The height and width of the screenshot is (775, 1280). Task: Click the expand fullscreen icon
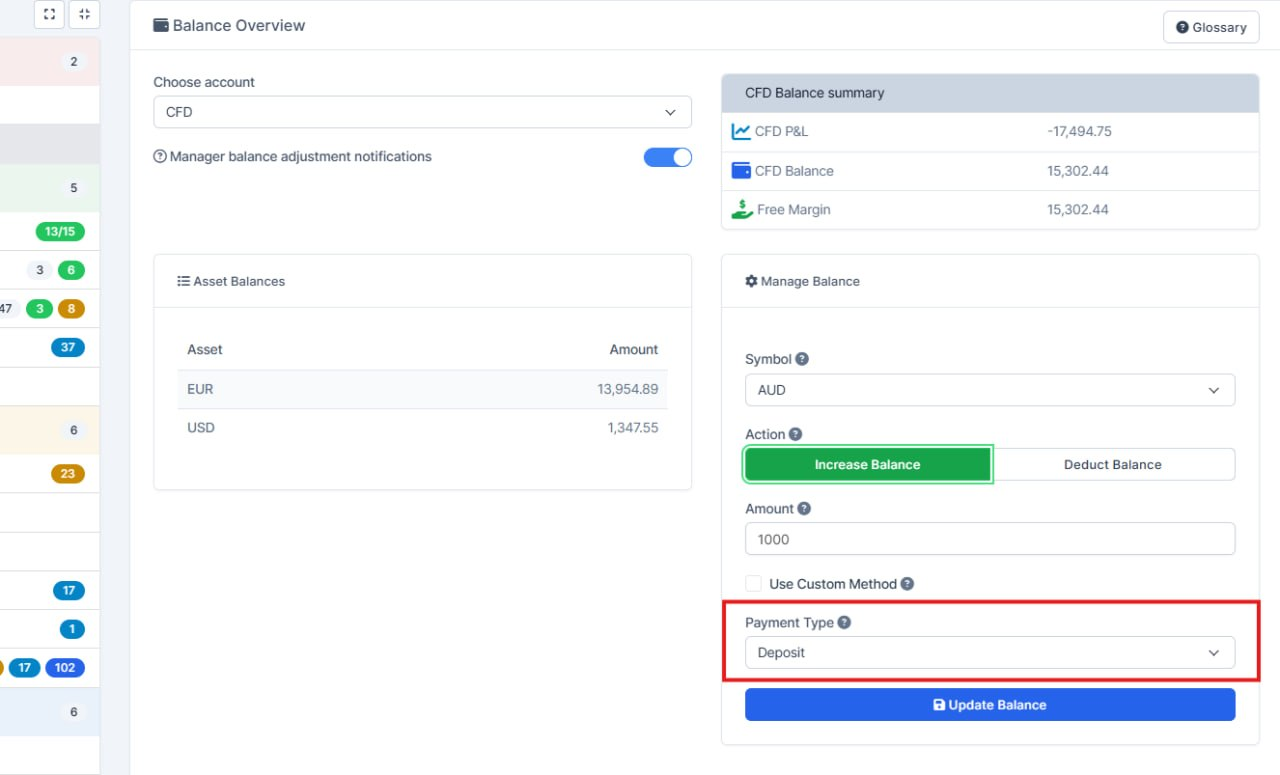[x=49, y=14]
